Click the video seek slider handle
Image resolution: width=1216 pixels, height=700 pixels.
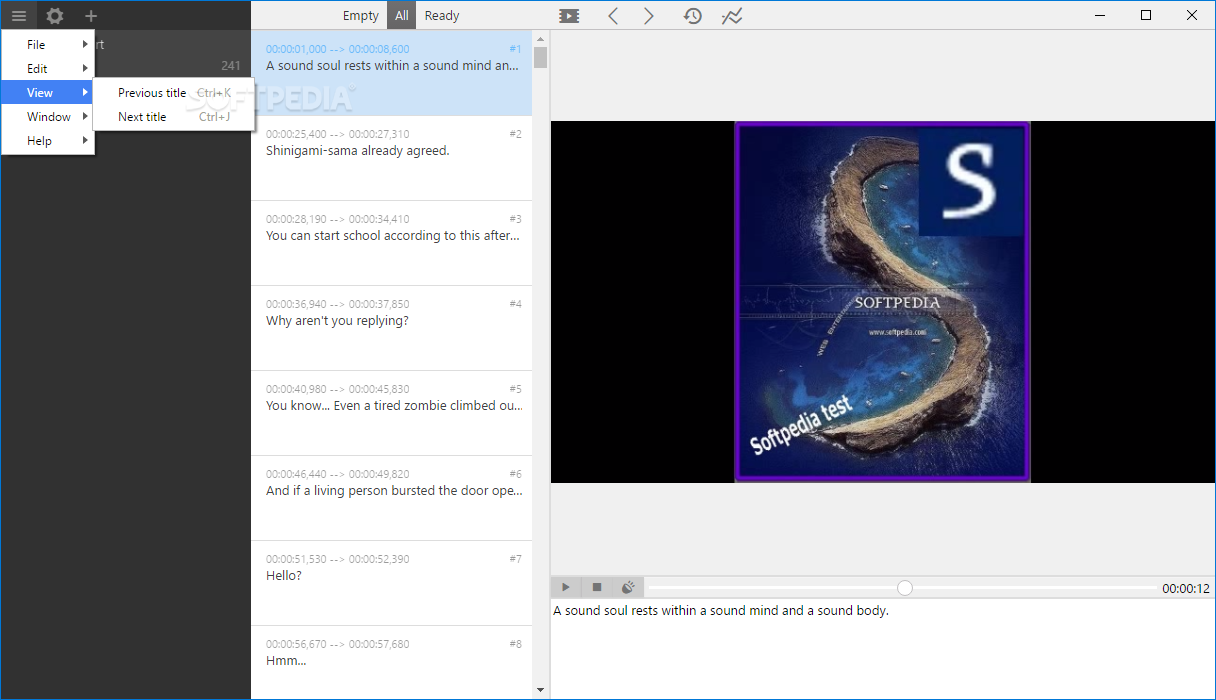click(905, 588)
